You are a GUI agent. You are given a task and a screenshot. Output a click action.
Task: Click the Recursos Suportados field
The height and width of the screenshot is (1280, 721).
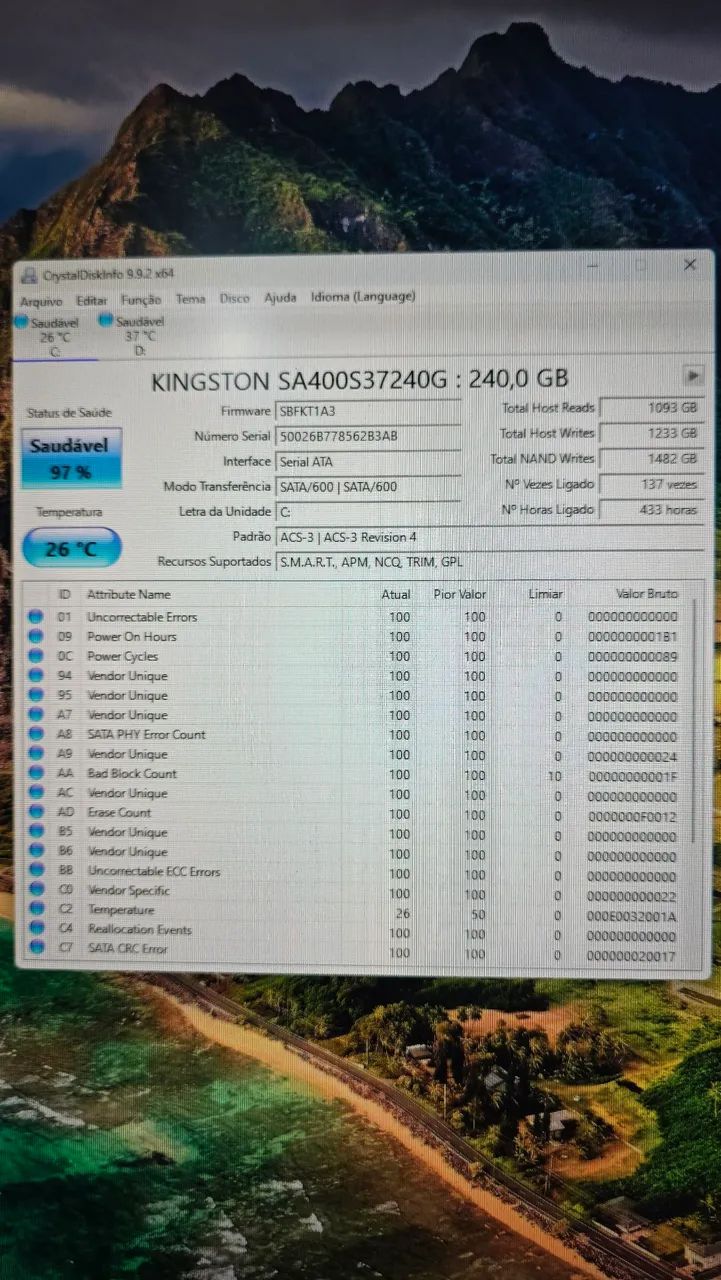click(x=489, y=562)
